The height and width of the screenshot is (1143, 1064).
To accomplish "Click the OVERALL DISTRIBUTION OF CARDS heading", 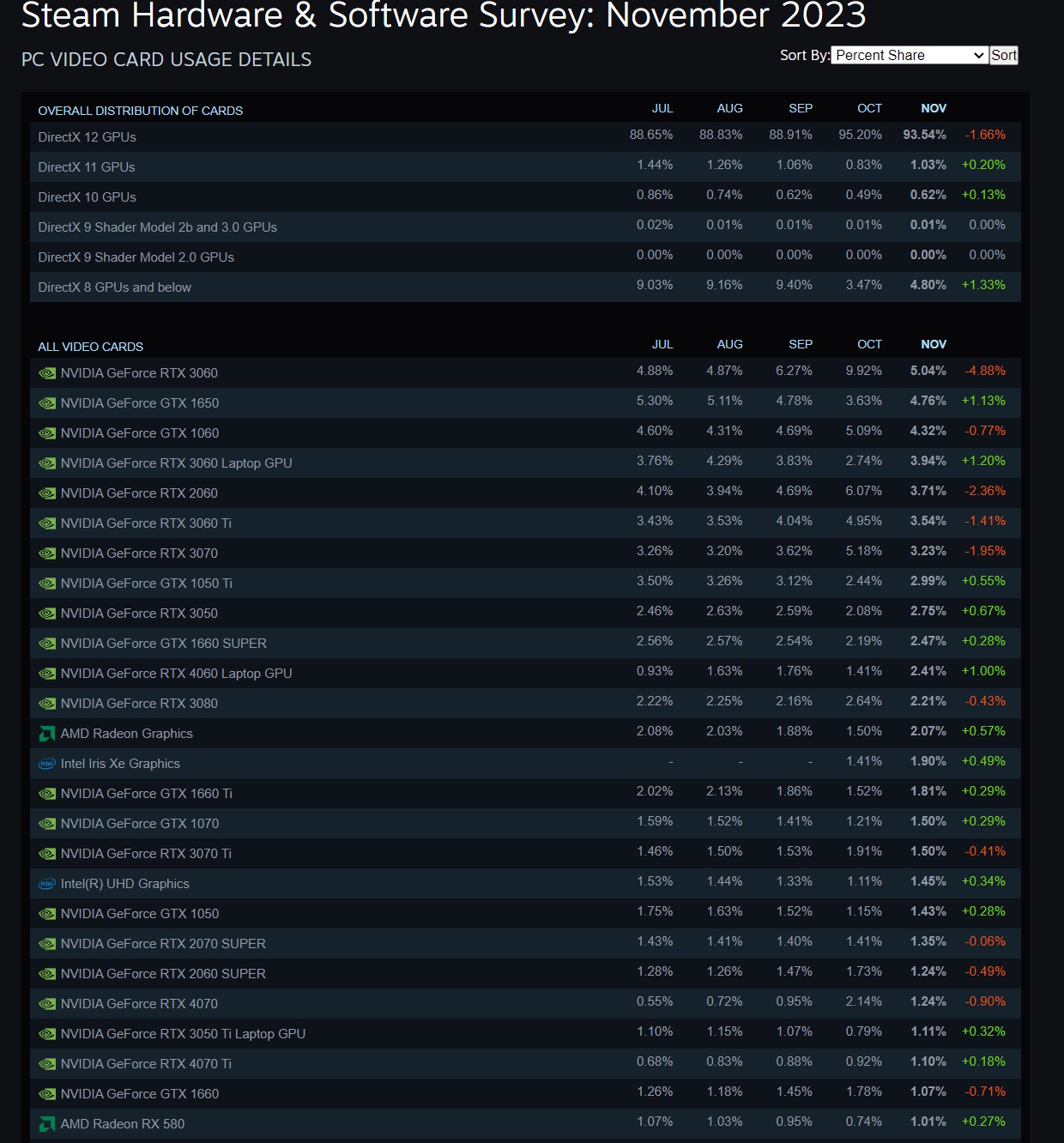I will click(x=141, y=111).
